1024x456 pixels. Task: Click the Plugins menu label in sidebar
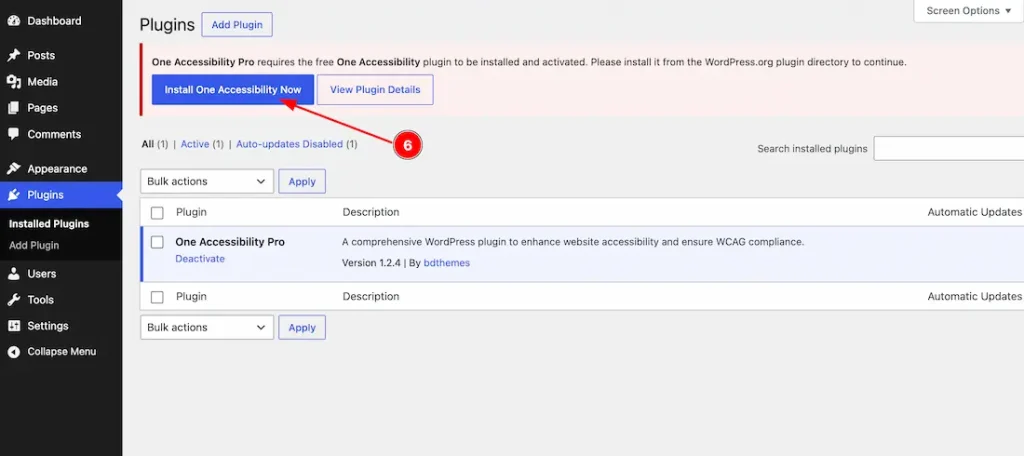pos(46,195)
